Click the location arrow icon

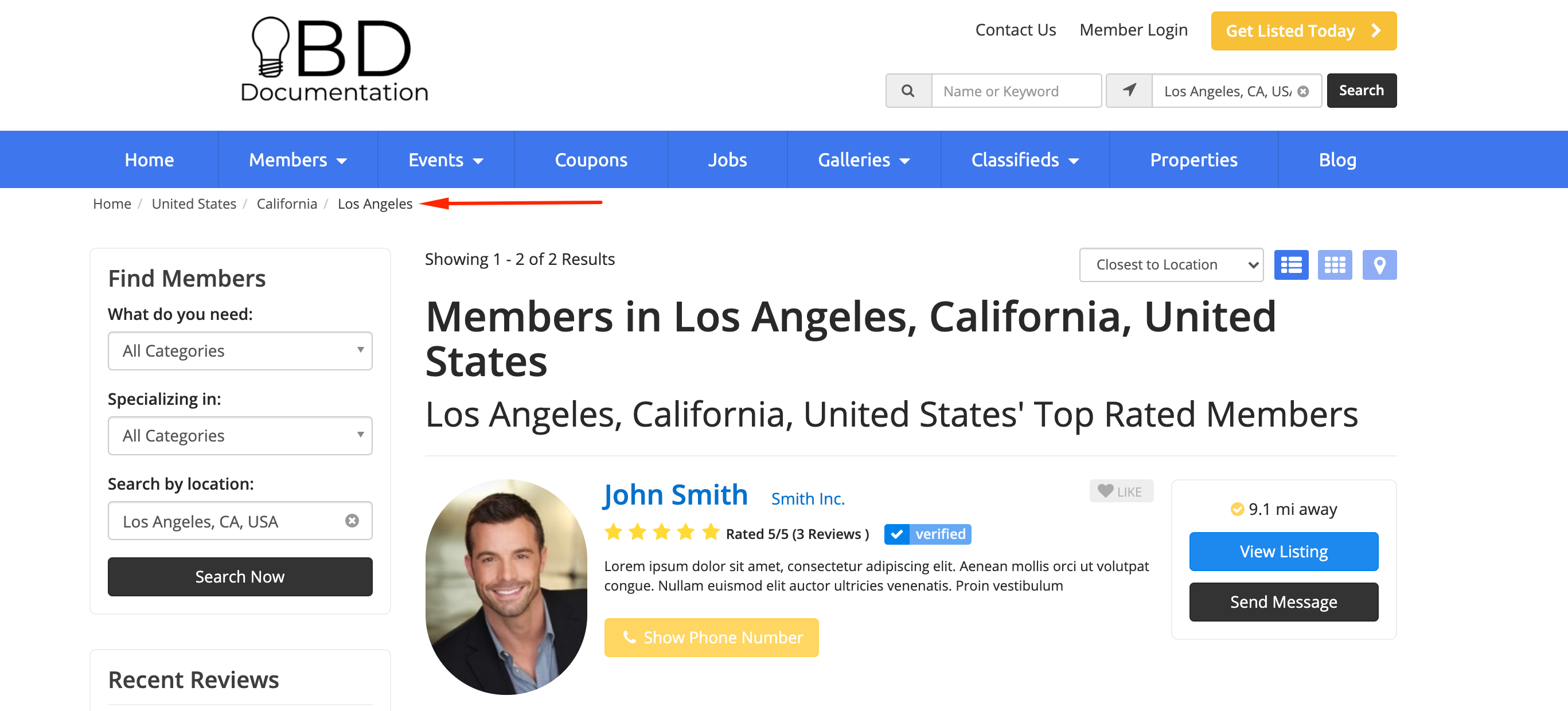point(1129,91)
